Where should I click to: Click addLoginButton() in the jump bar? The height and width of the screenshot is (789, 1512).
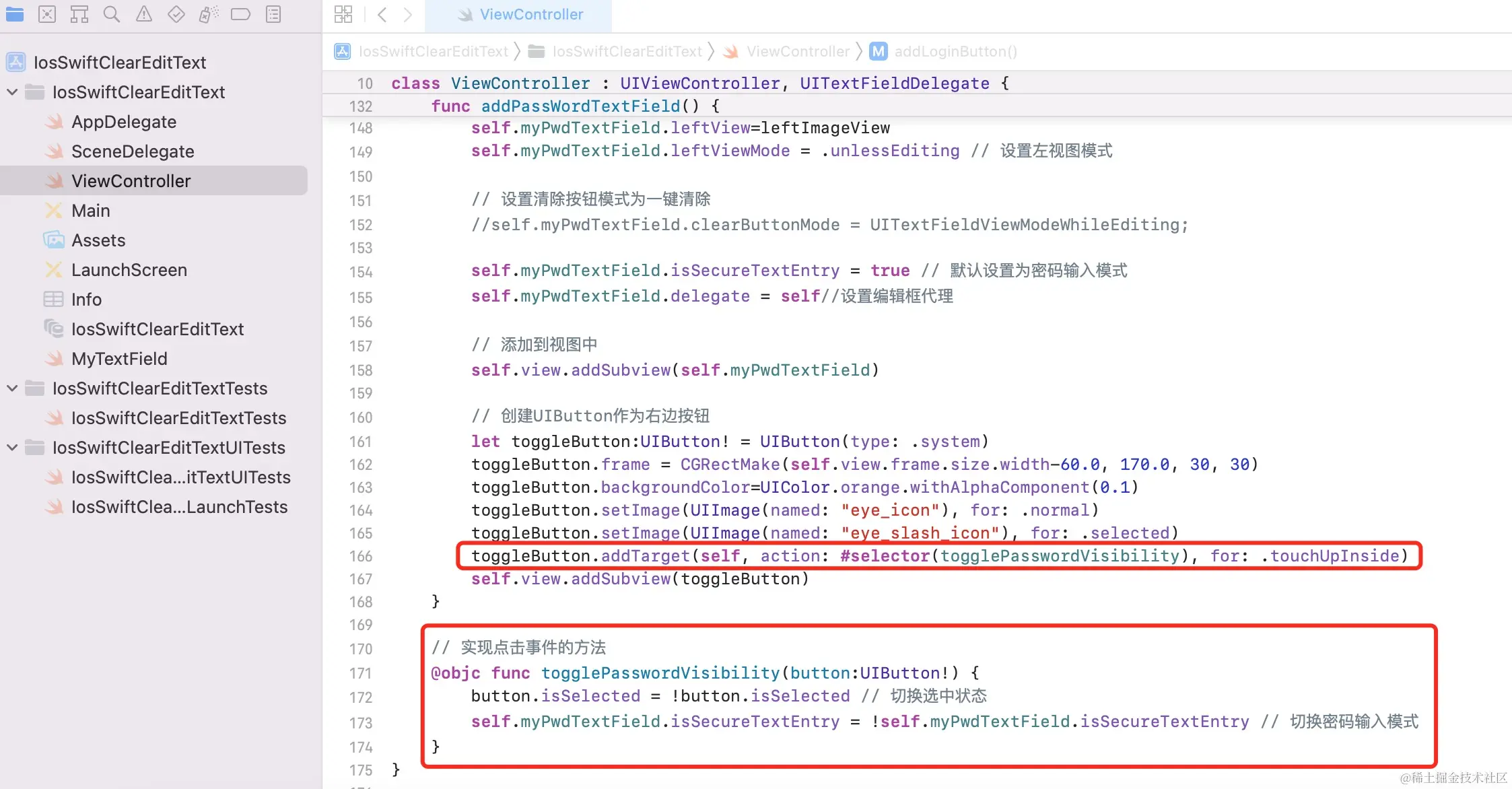click(955, 52)
